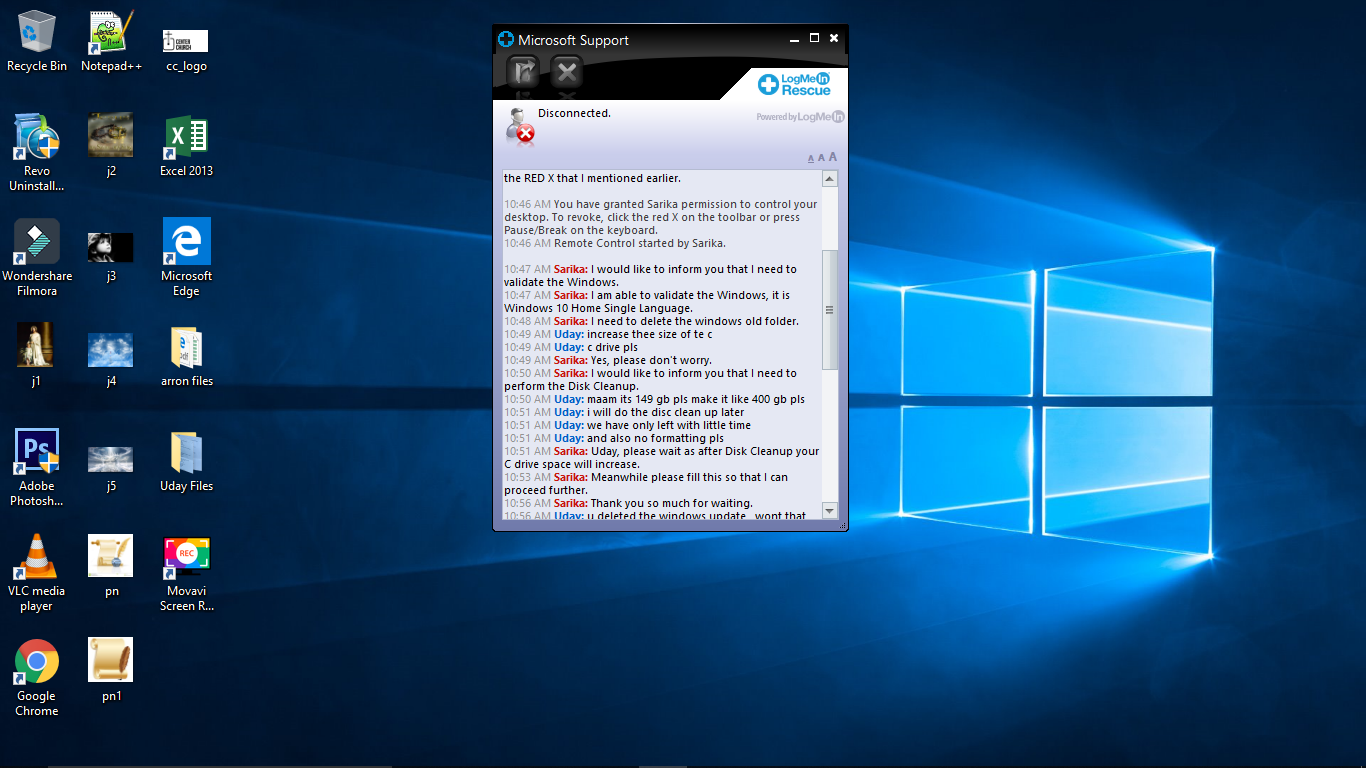Screen dimensions: 1366x768
Task: Click the chat scrollbar up arrow
Action: click(x=829, y=179)
